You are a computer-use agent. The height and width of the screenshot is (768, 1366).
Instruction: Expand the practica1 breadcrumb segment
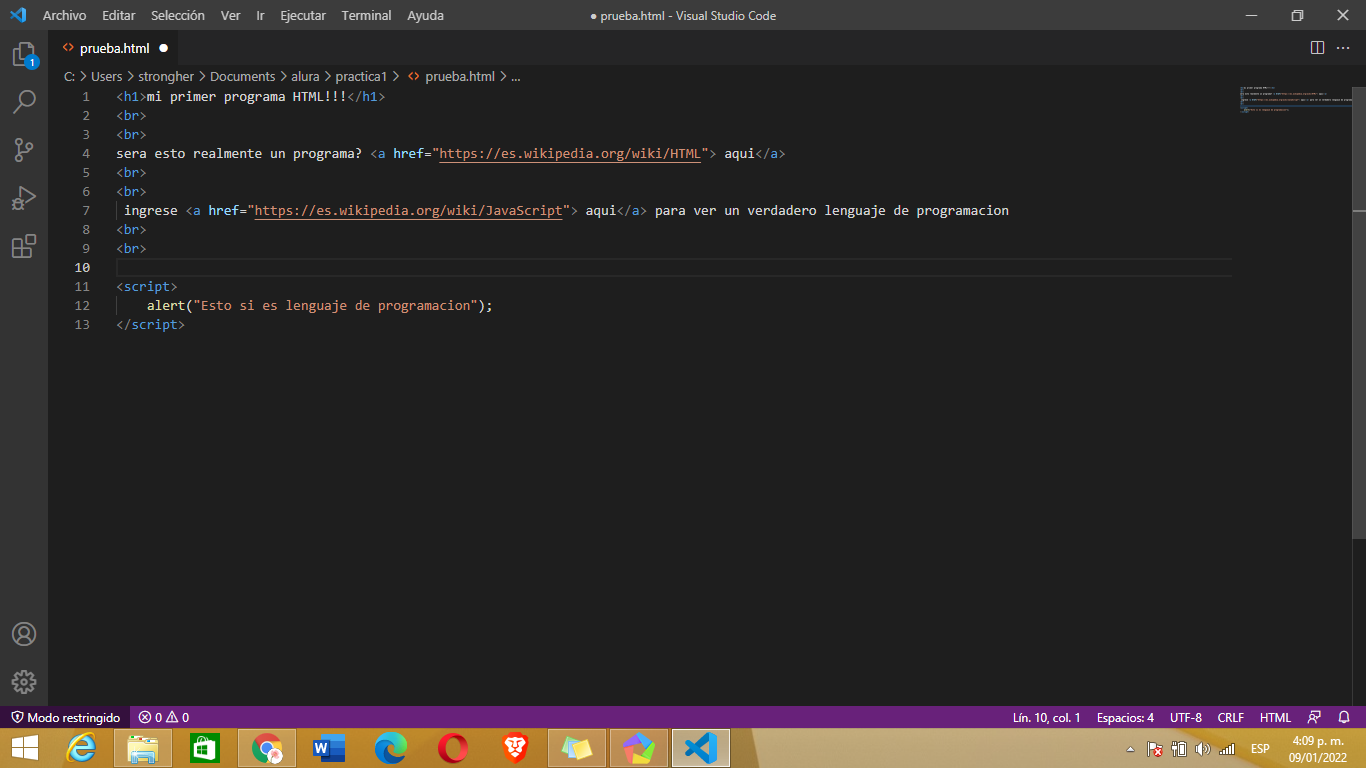(x=361, y=76)
